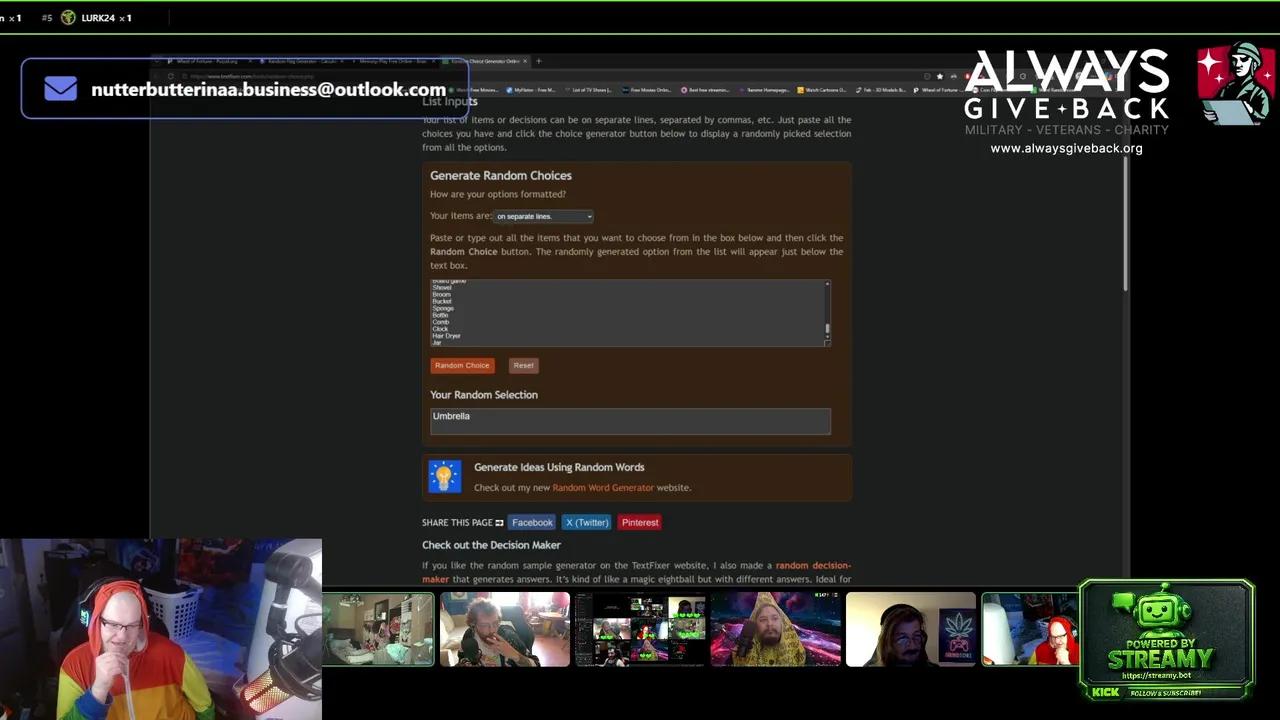Click the Hair Dryer list entry

pyautogui.click(x=446, y=336)
